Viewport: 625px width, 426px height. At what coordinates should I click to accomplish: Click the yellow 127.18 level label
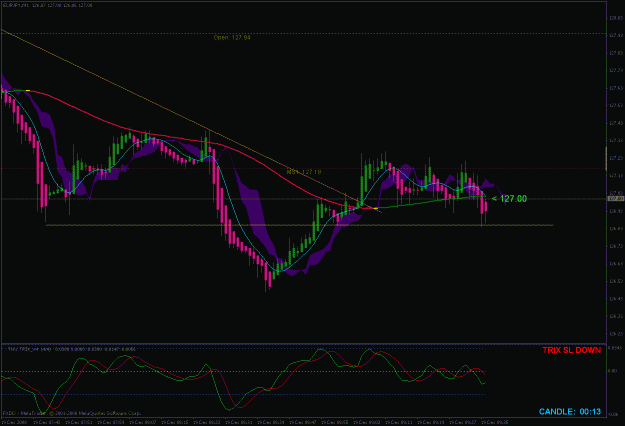click(x=304, y=172)
